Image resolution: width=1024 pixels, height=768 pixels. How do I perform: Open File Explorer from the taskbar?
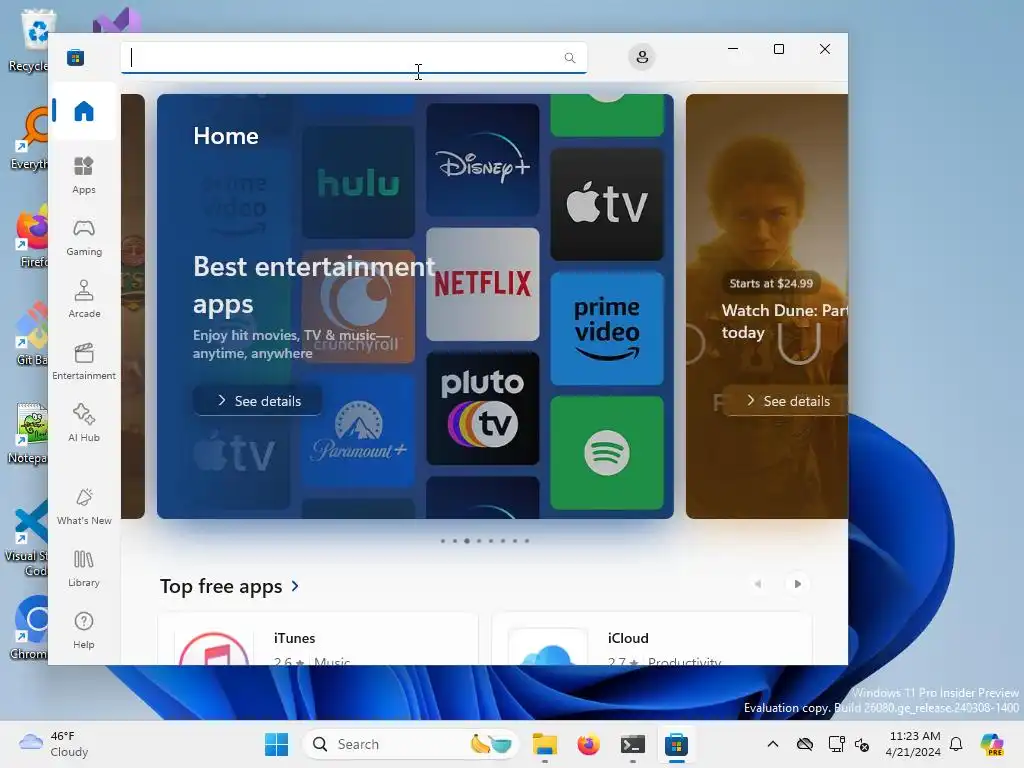tap(545, 744)
